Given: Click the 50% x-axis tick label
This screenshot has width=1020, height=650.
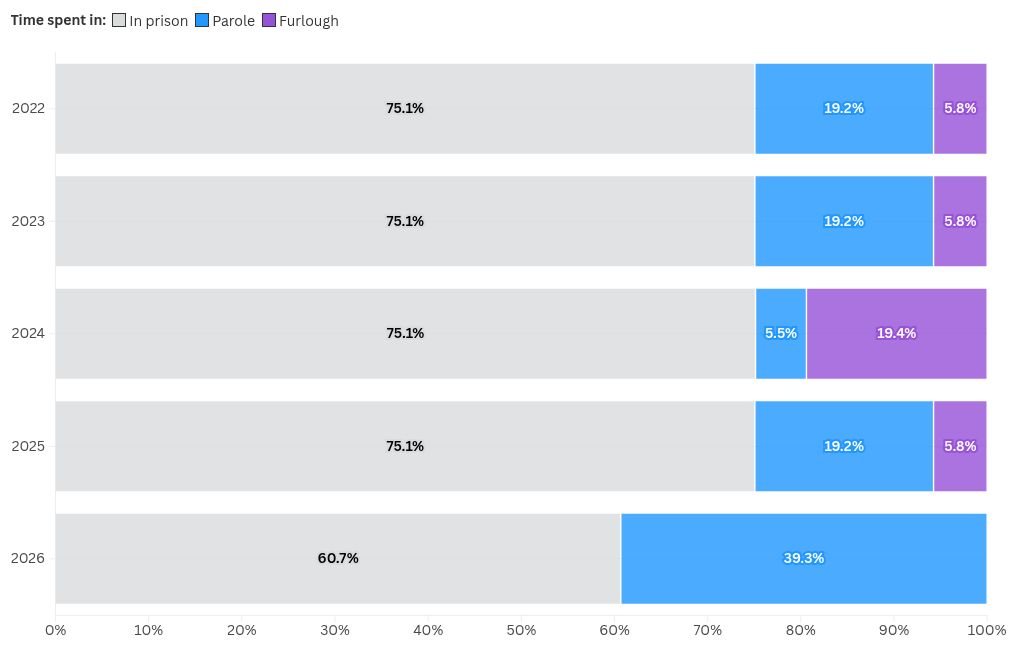Looking at the screenshot, I should tap(522, 630).
